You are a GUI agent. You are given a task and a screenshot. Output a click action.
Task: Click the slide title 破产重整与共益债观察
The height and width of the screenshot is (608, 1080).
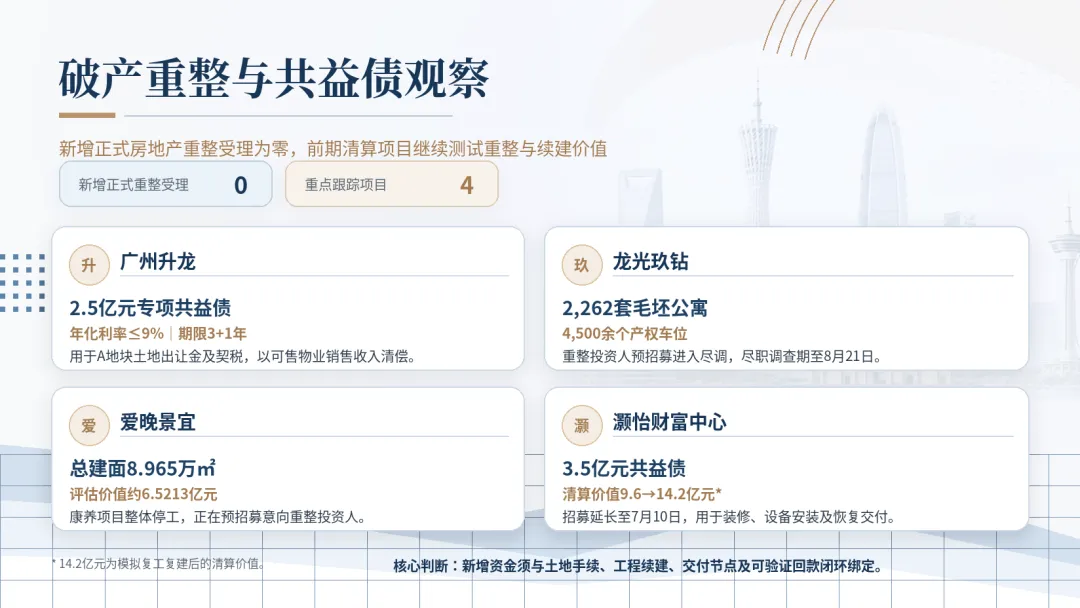tap(273, 78)
